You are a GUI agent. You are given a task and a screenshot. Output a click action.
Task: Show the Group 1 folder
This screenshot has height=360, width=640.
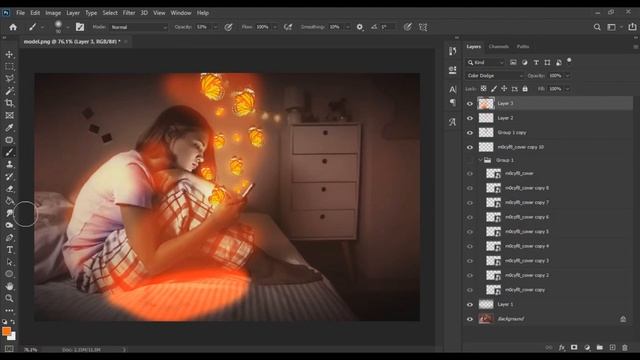(470, 160)
